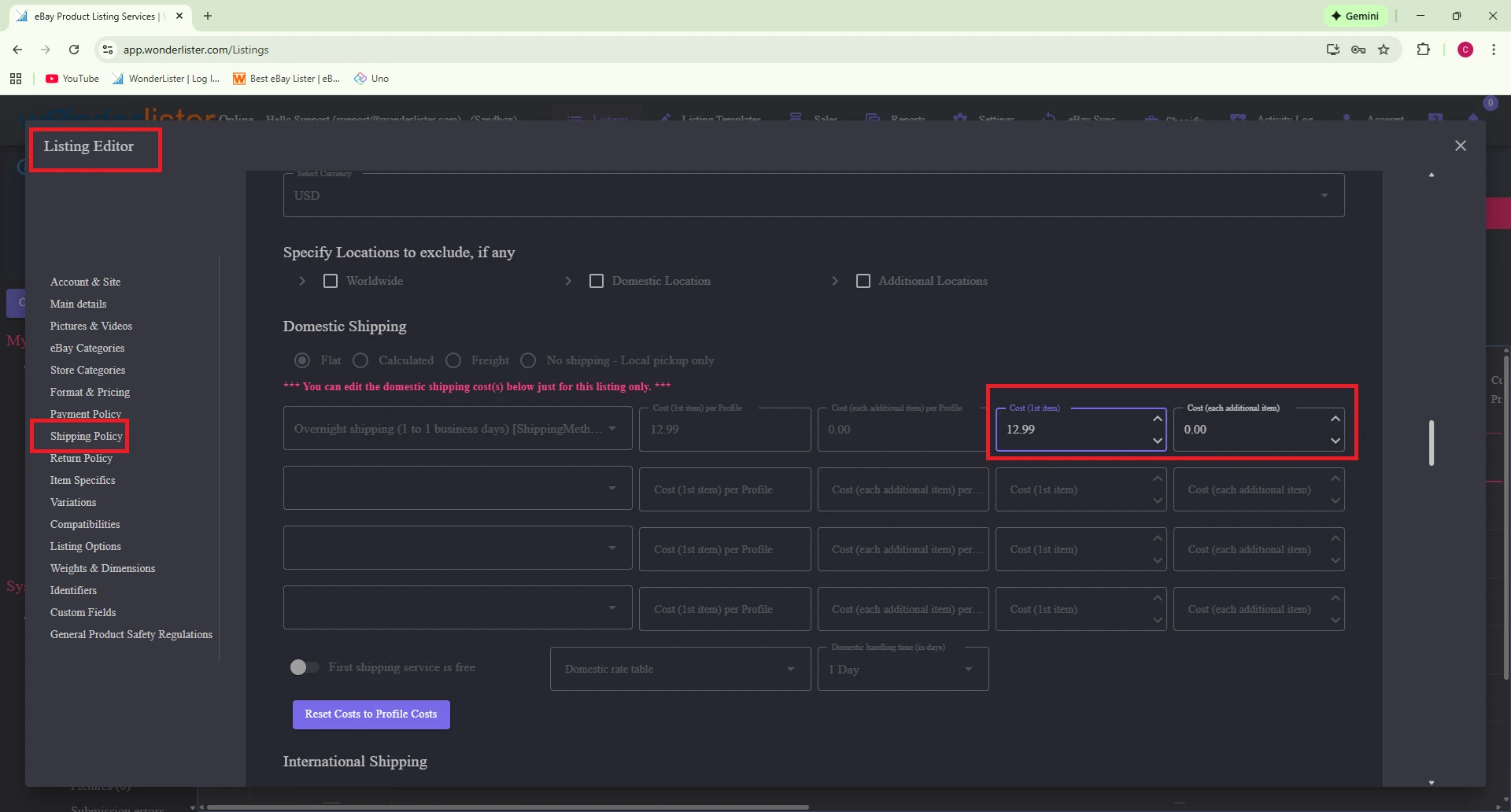Click the eBay Sync refresh icon

(1051, 116)
